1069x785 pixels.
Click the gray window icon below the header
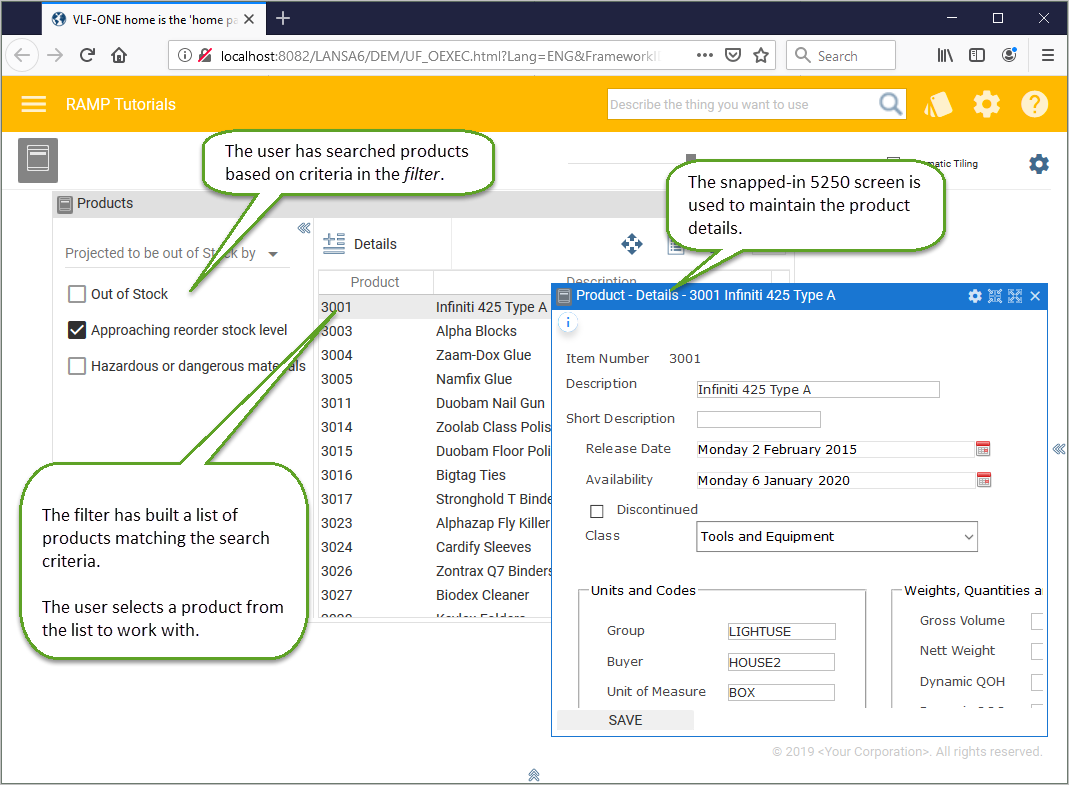click(37, 160)
